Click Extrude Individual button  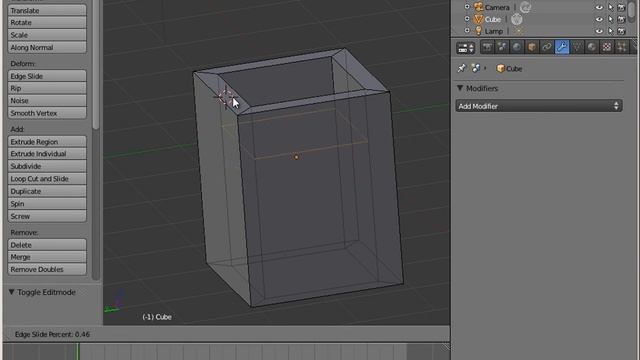tap(47, 154)
